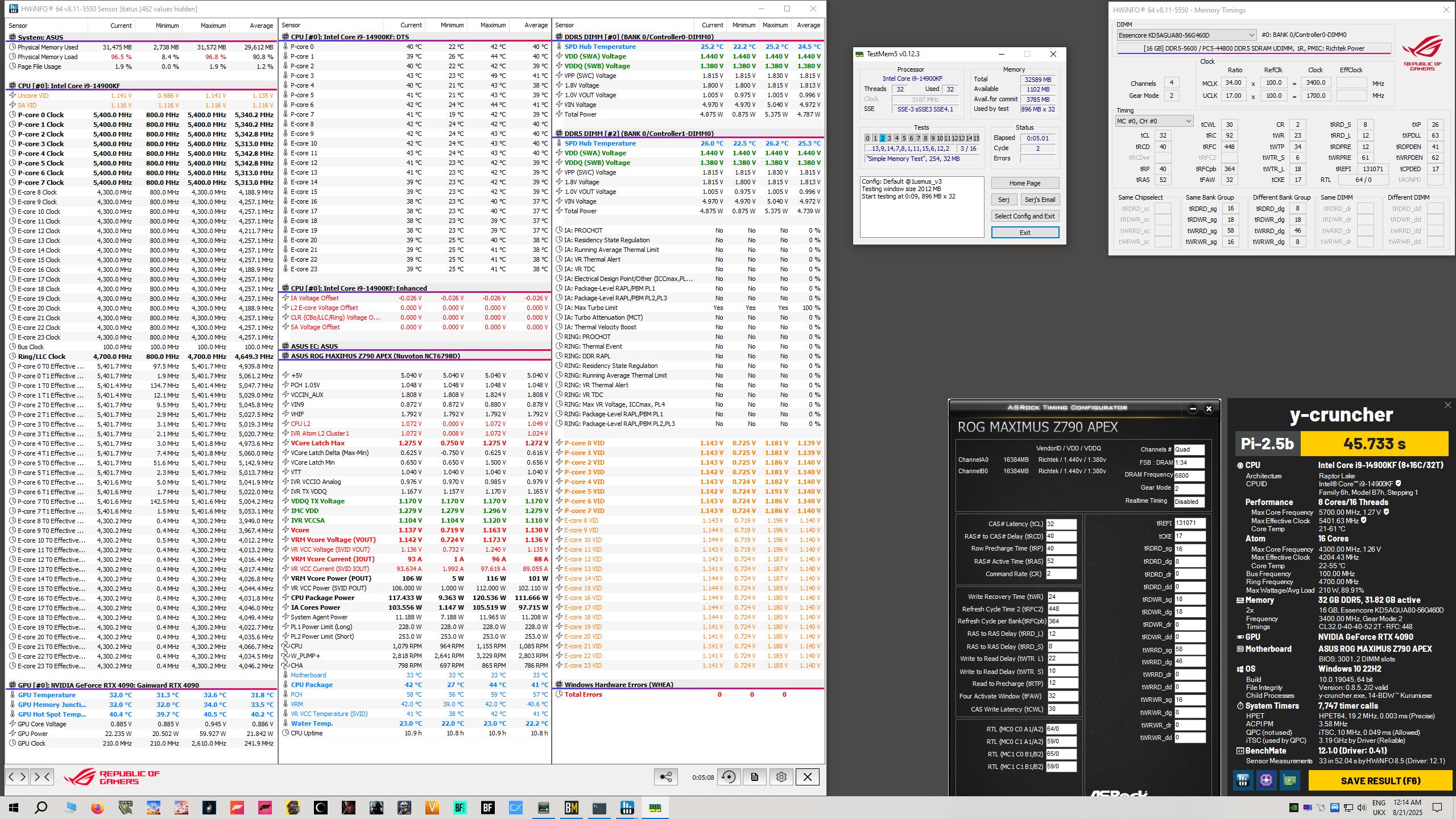Reset the HWiNFO min/max clock icon

(729, 777)
